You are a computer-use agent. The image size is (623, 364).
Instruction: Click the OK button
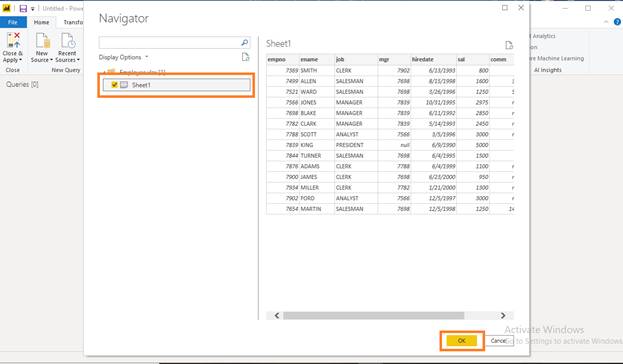[x=461, y=341]
